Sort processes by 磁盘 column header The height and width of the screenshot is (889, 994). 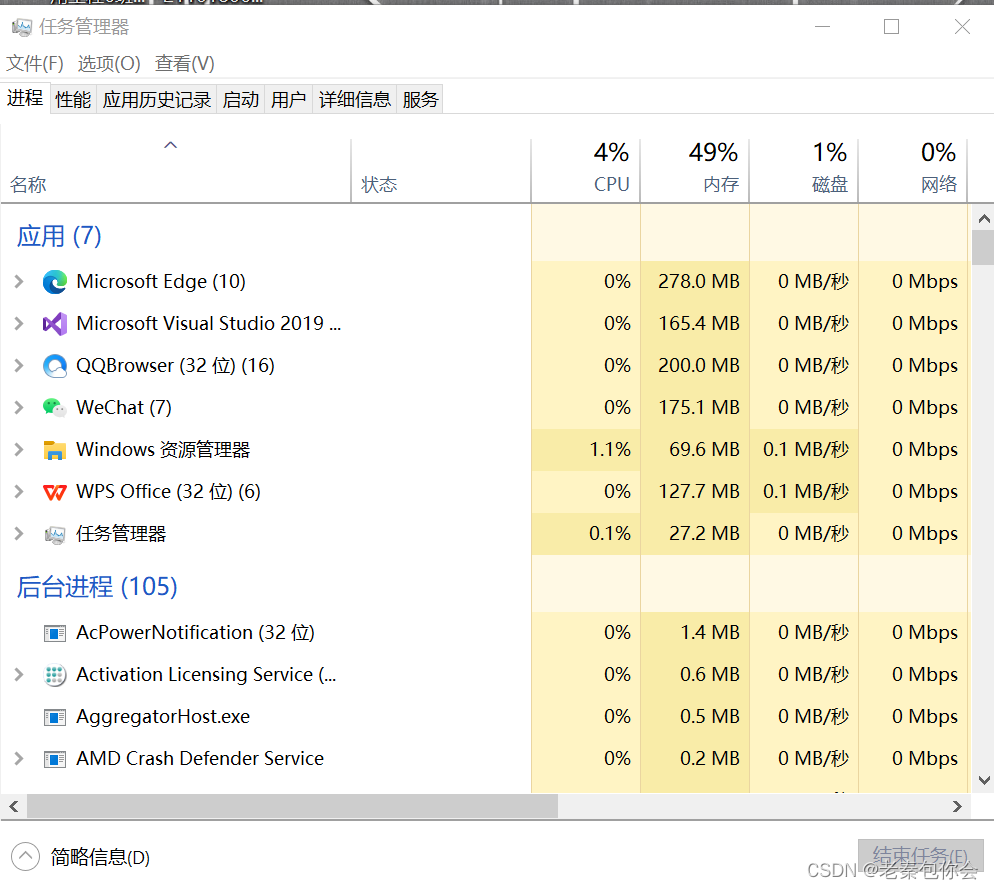click(x=804, y=171)
